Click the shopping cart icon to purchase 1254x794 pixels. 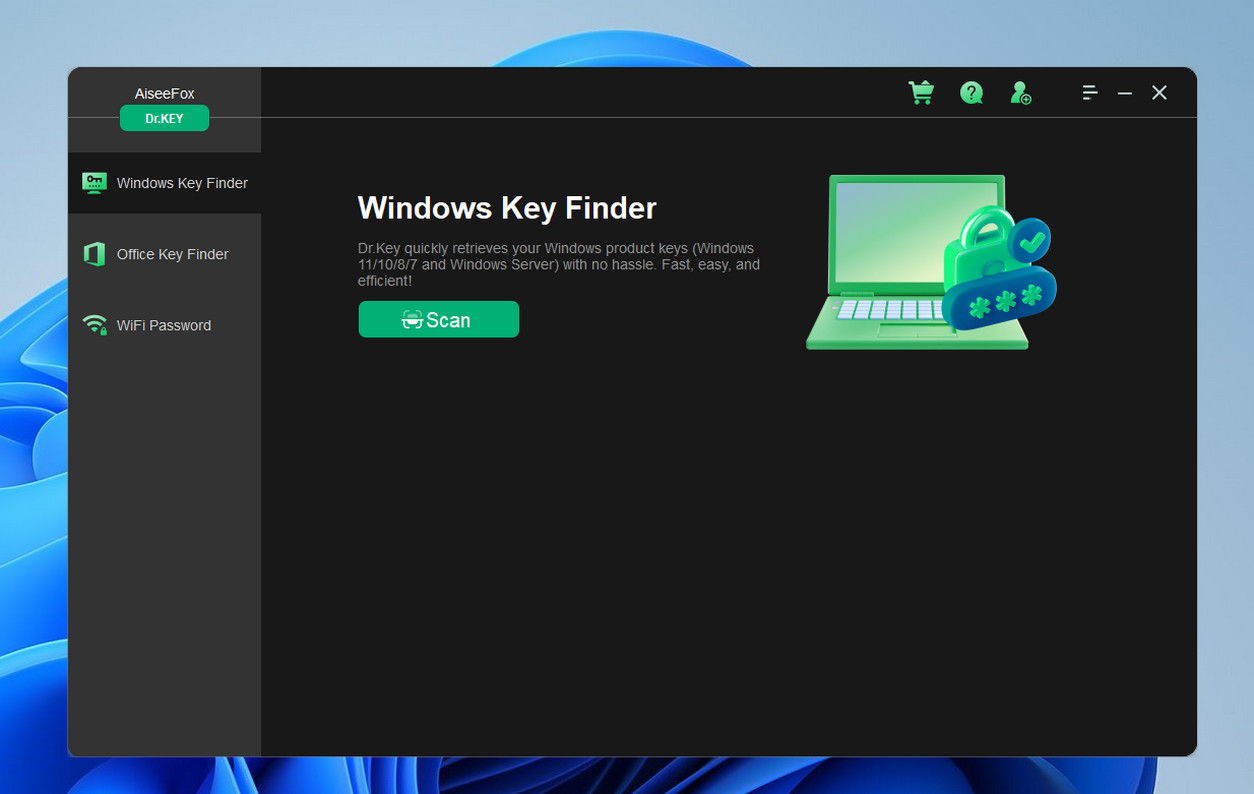921,92
